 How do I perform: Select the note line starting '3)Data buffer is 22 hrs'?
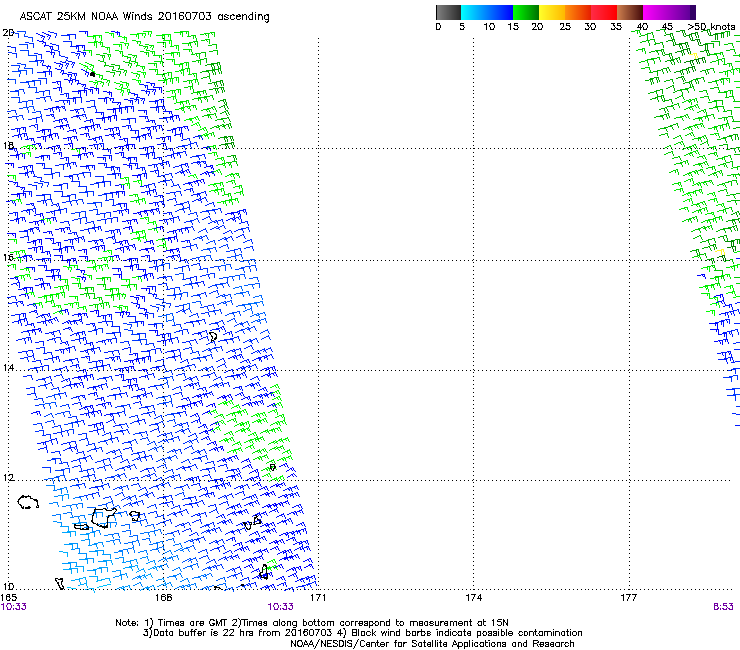(x=362, y=633)
